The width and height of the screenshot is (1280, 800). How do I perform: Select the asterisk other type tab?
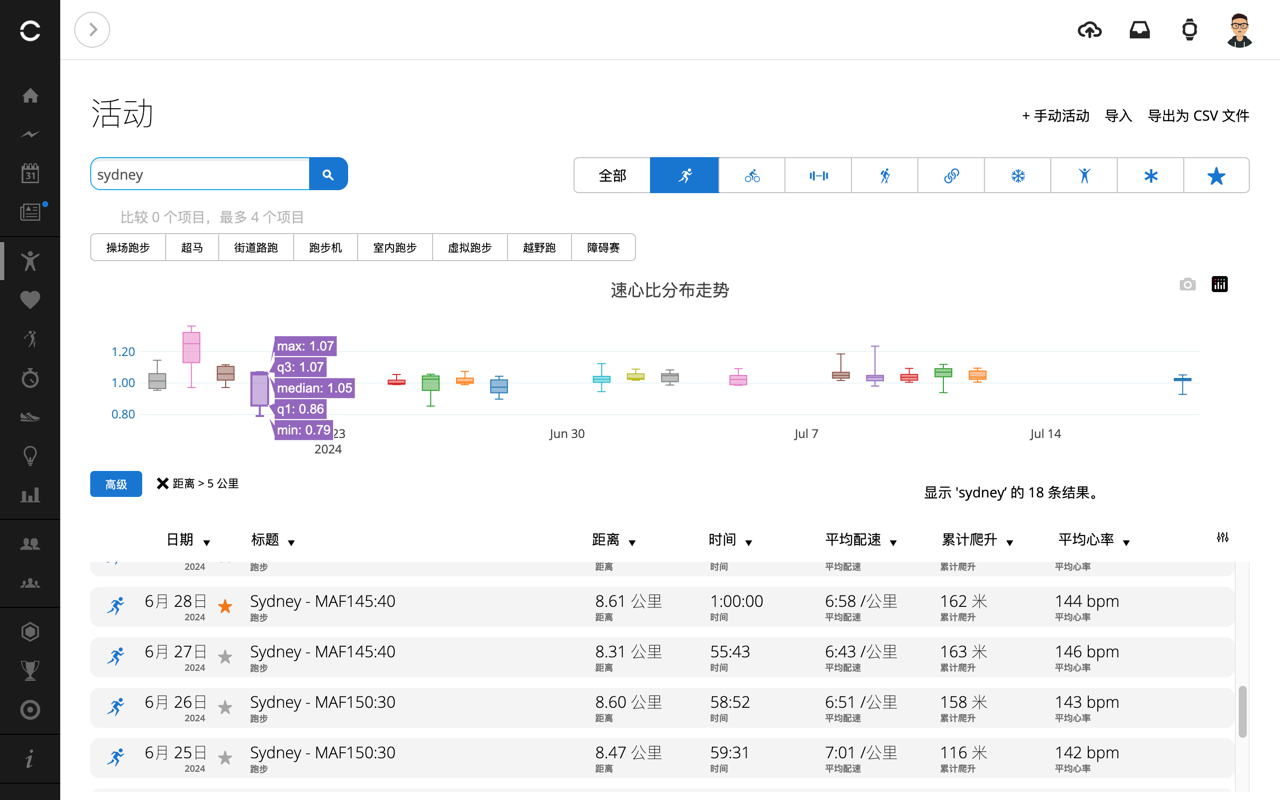[1150, 175]
